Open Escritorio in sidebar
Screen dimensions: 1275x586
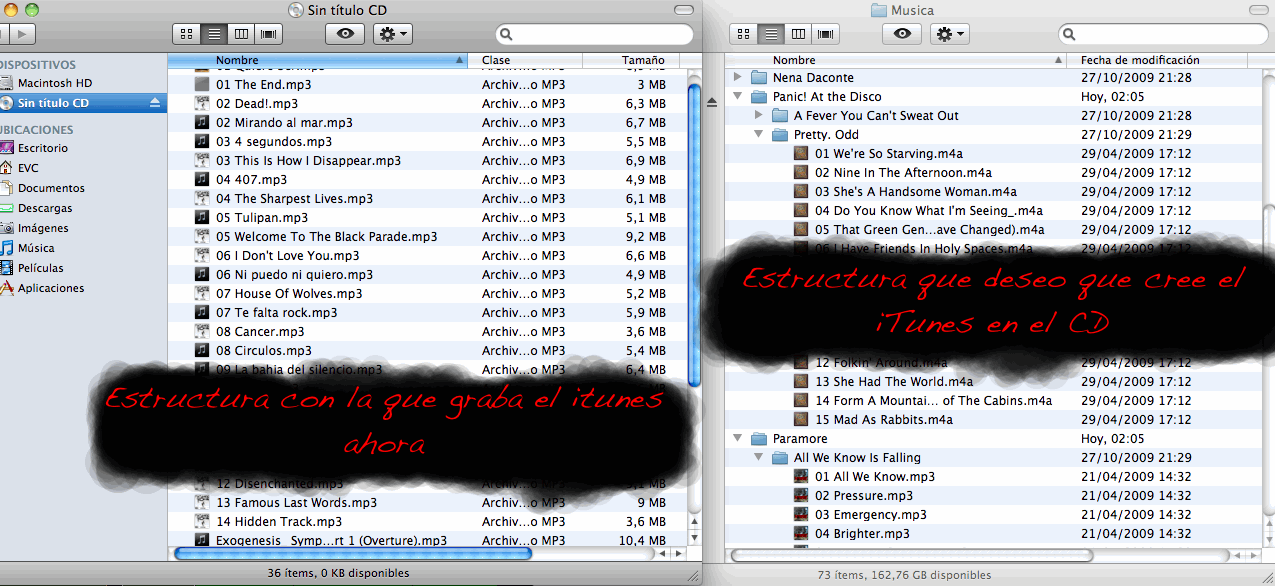[x=43, y=148]
